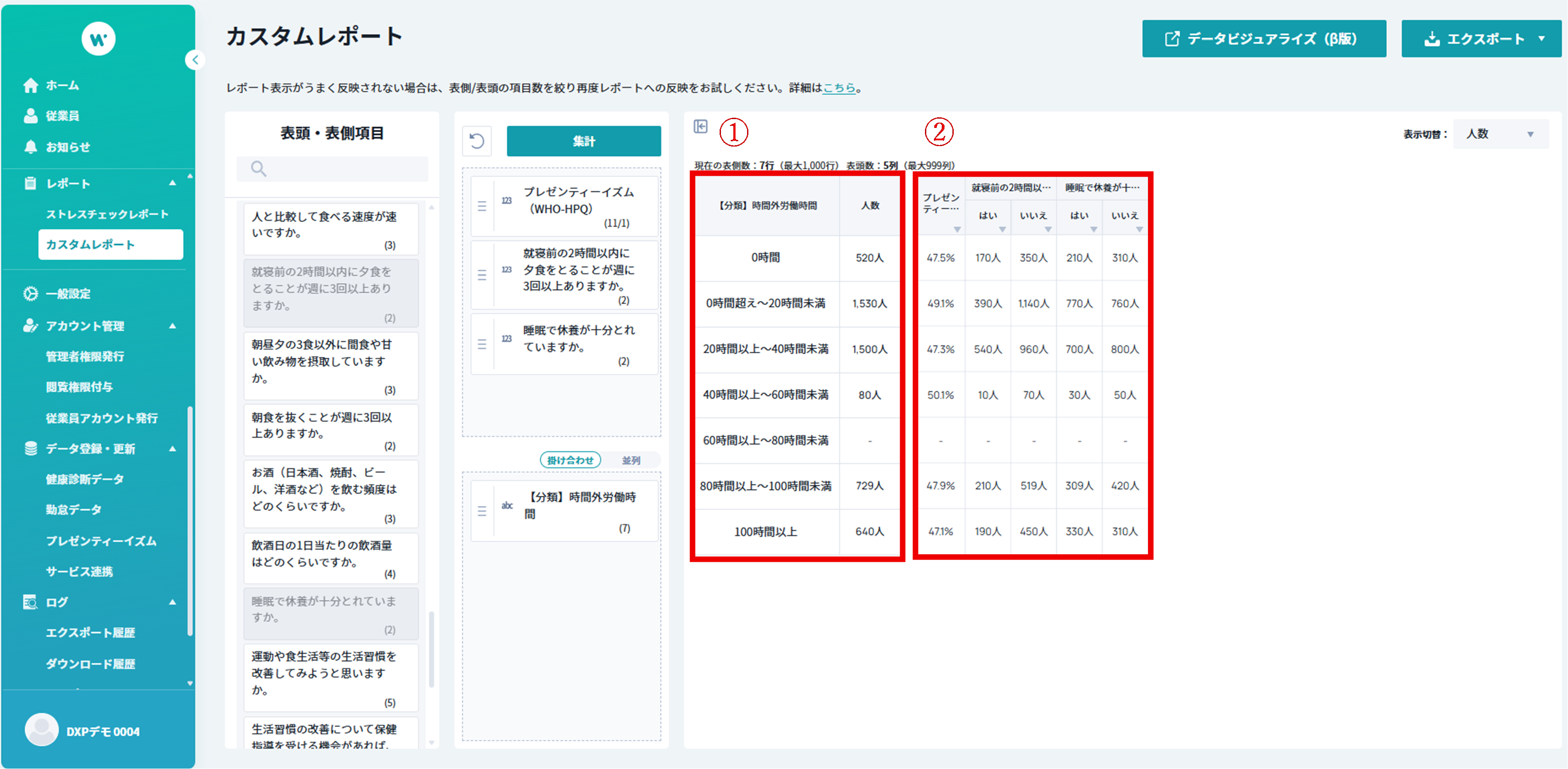The width and height of the screenshot is (1568, 769).
Task: Open 勤怠データ
Action: coord(73,510)
